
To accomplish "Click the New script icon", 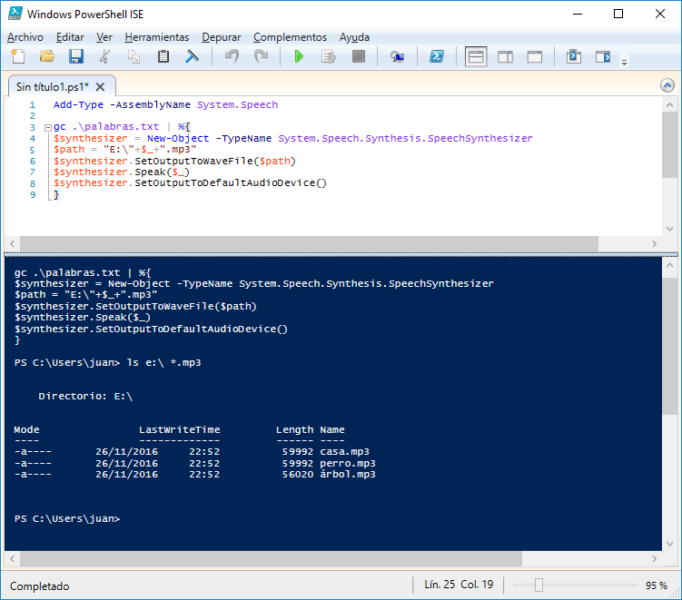I will coord(17,57).
